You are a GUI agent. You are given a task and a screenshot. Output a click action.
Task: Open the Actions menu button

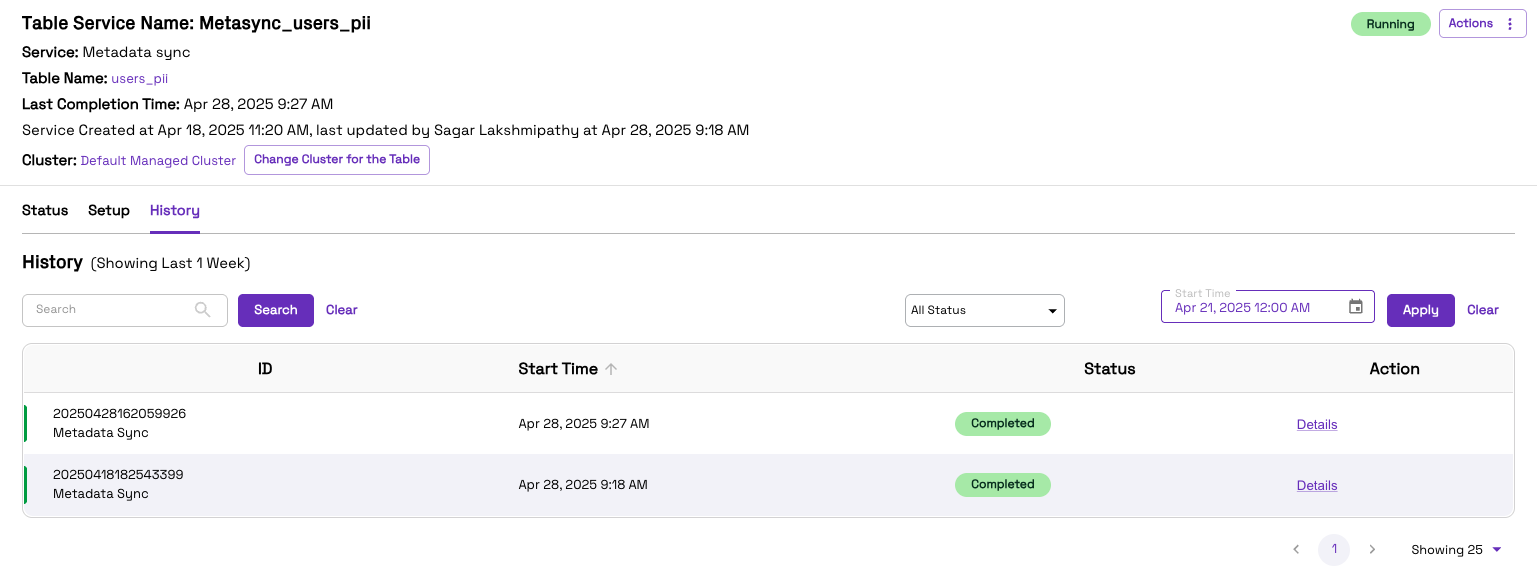(1483, 24)
